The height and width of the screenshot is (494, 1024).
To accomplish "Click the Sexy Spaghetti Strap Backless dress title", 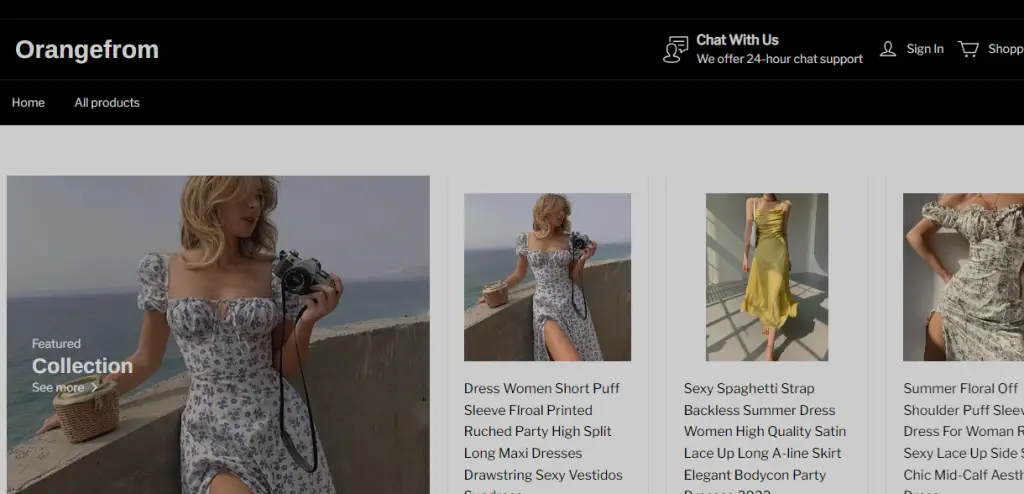I will coord(765,438).
